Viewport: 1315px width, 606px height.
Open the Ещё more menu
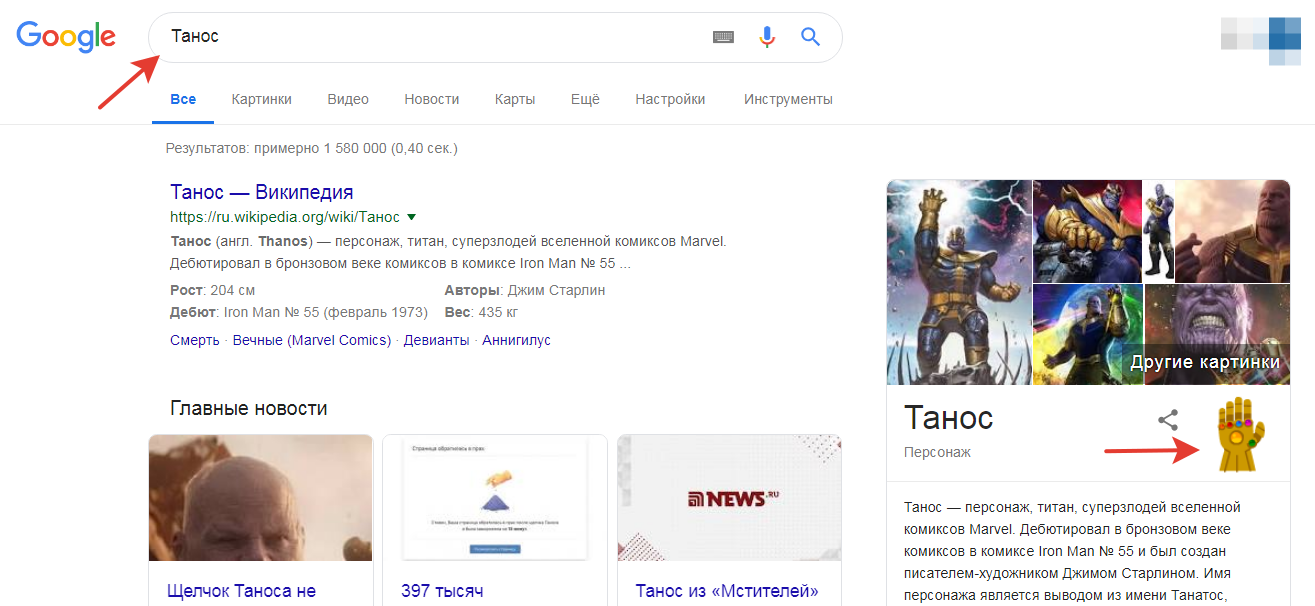tap(585, 99)
